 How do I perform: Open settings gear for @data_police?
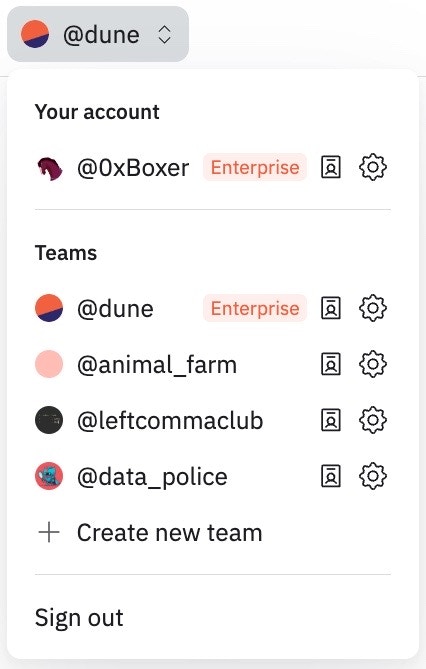373,476
